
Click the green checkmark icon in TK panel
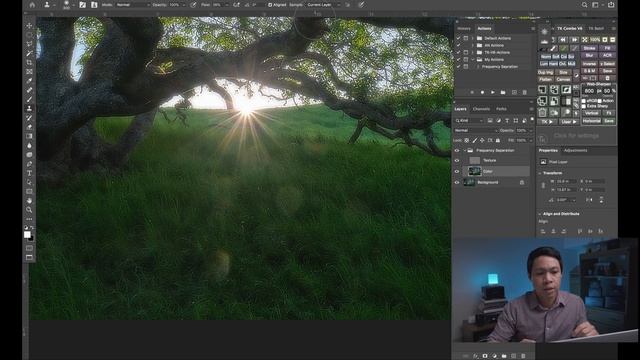click(x=564, y=49)
